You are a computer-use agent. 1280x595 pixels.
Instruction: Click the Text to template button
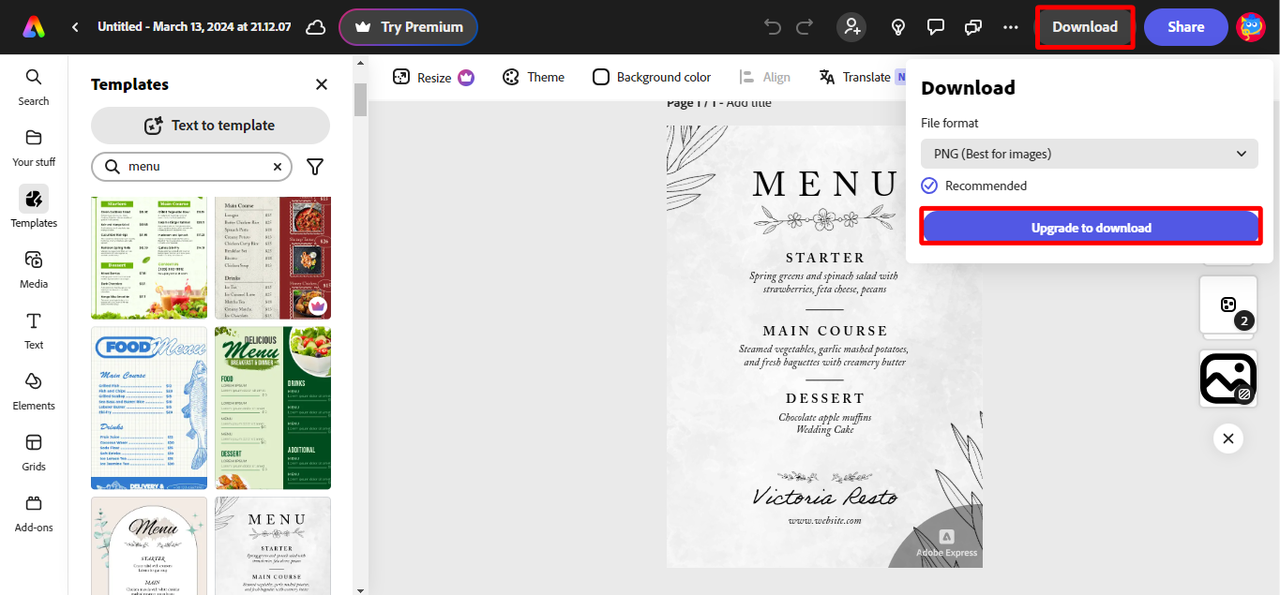(x=210, y=125)
